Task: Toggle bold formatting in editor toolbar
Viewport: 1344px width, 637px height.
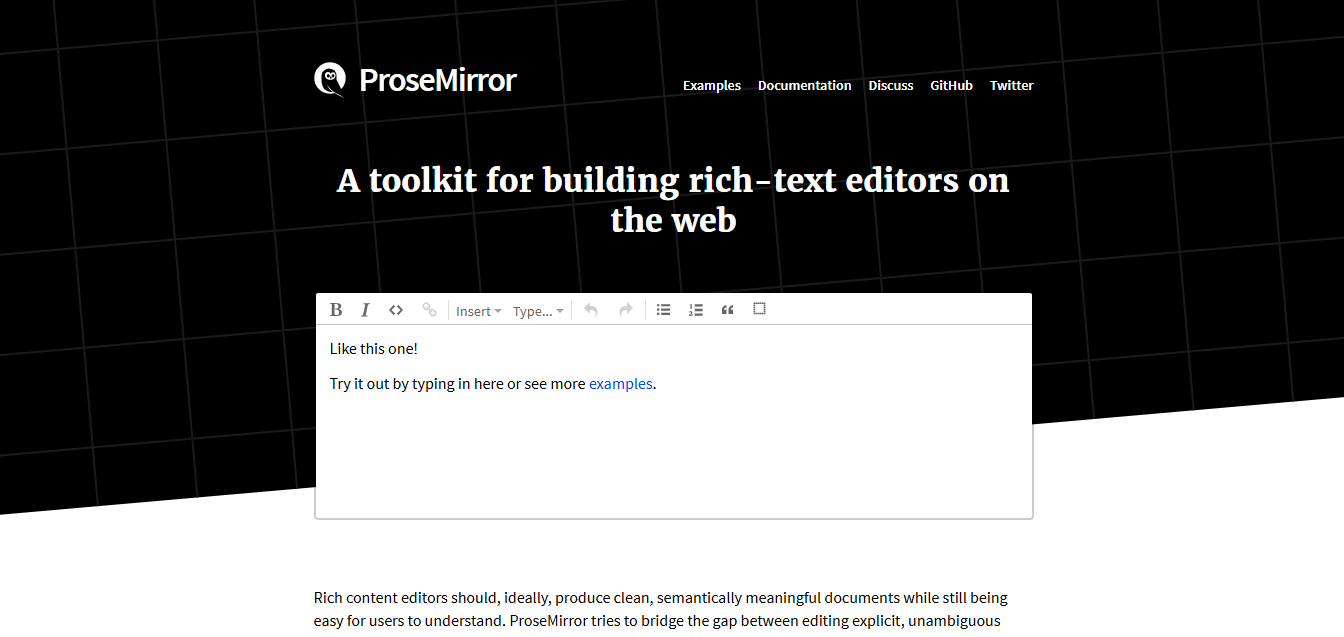Action: coord(336,310)
